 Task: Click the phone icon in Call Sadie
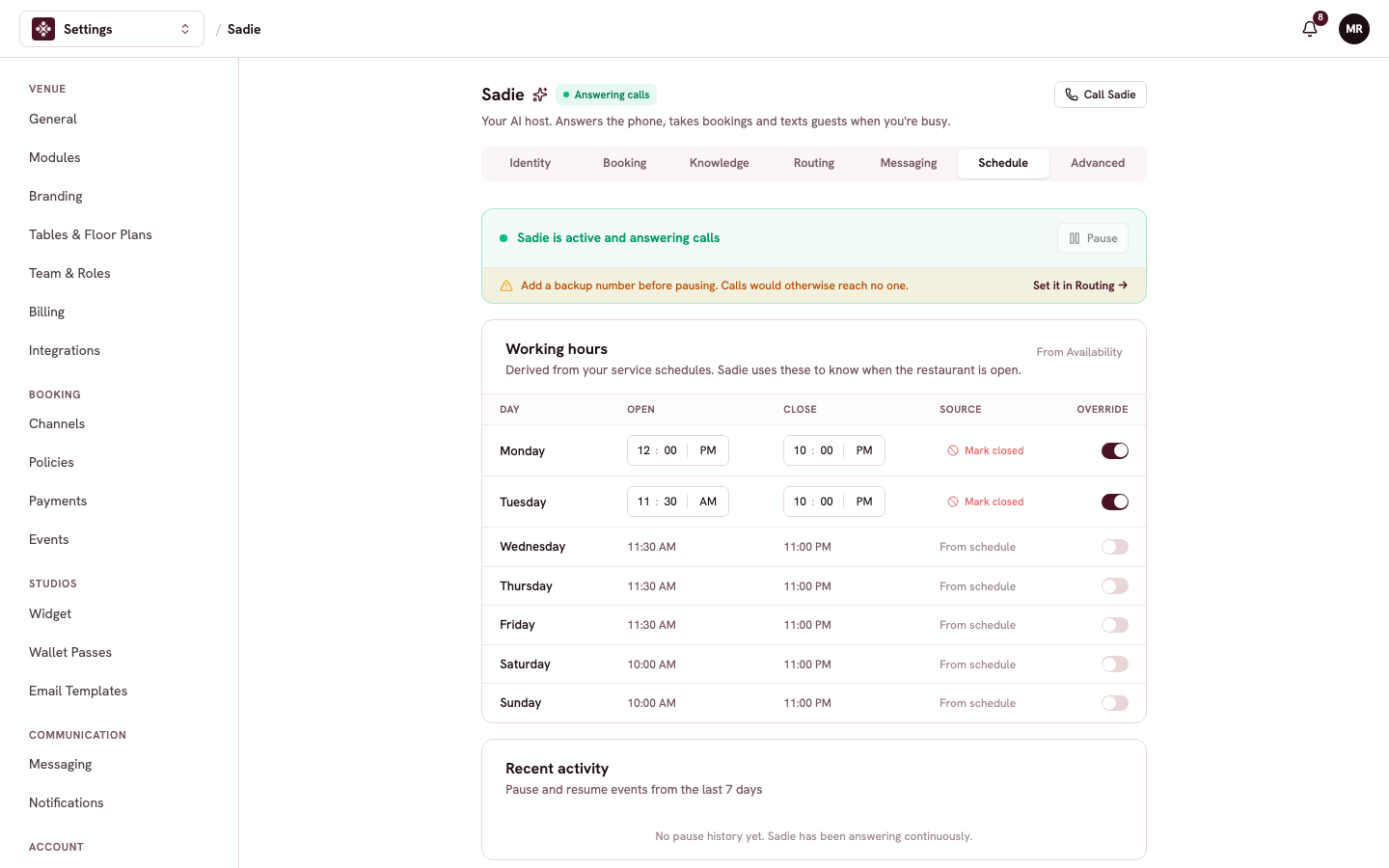(x=1072, y=95)
